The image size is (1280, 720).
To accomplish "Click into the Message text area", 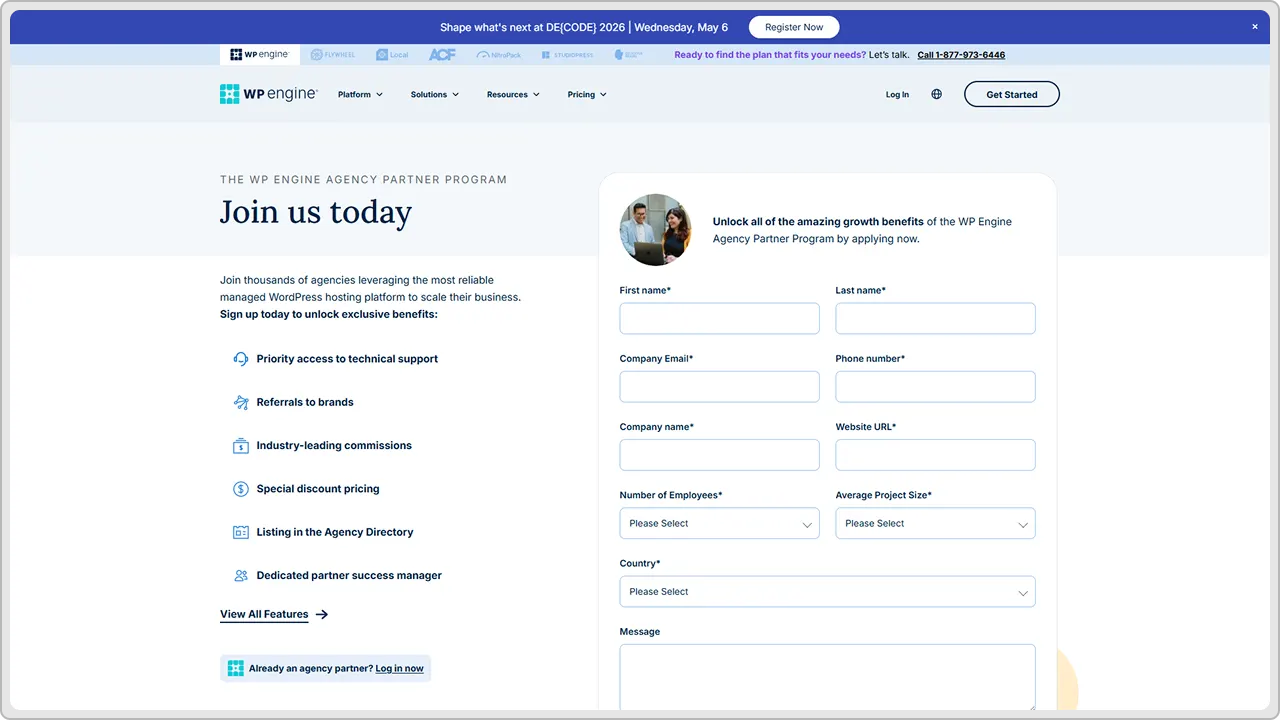I will click(828, 678).
